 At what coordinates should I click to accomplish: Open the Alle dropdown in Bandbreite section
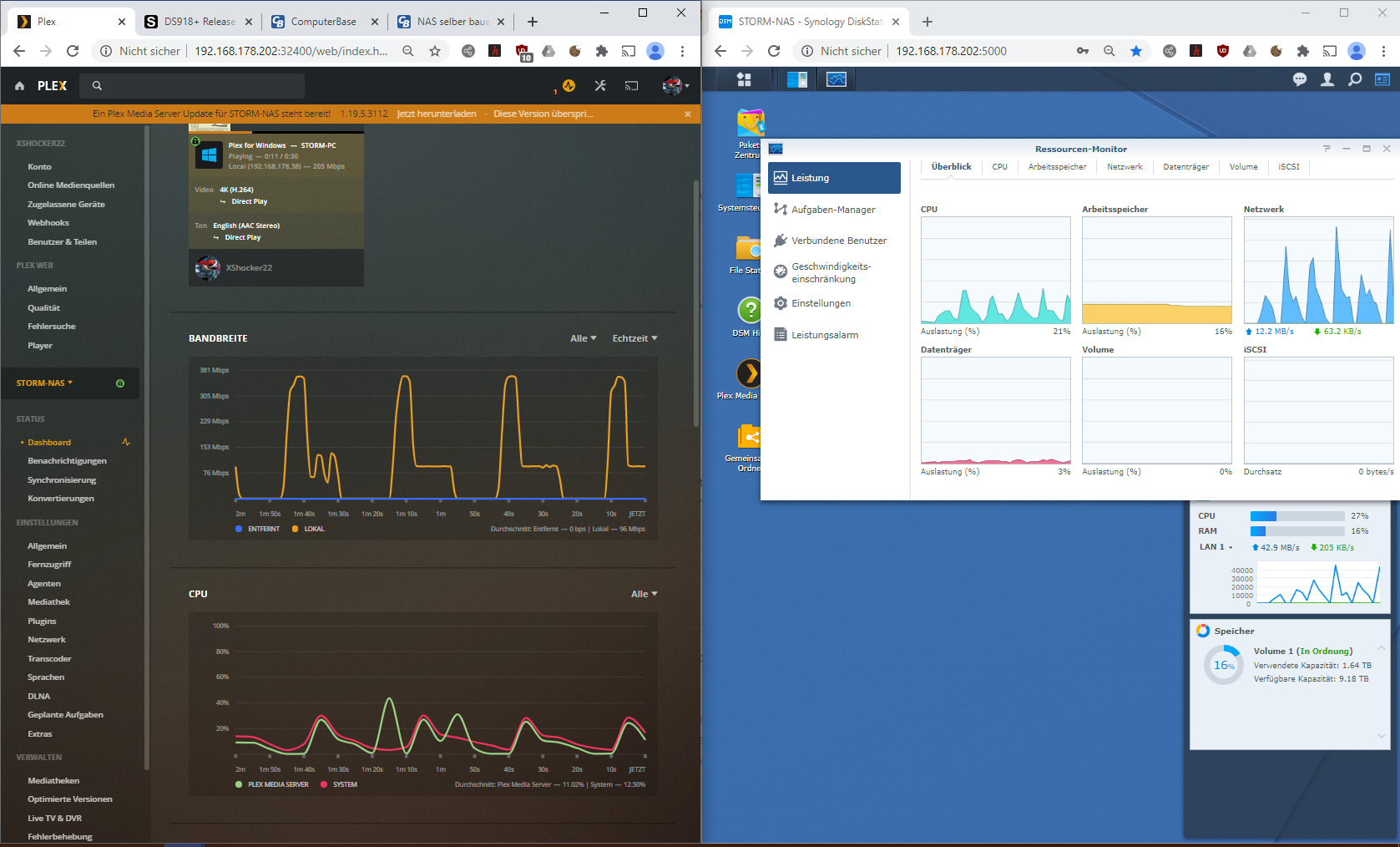584,338
